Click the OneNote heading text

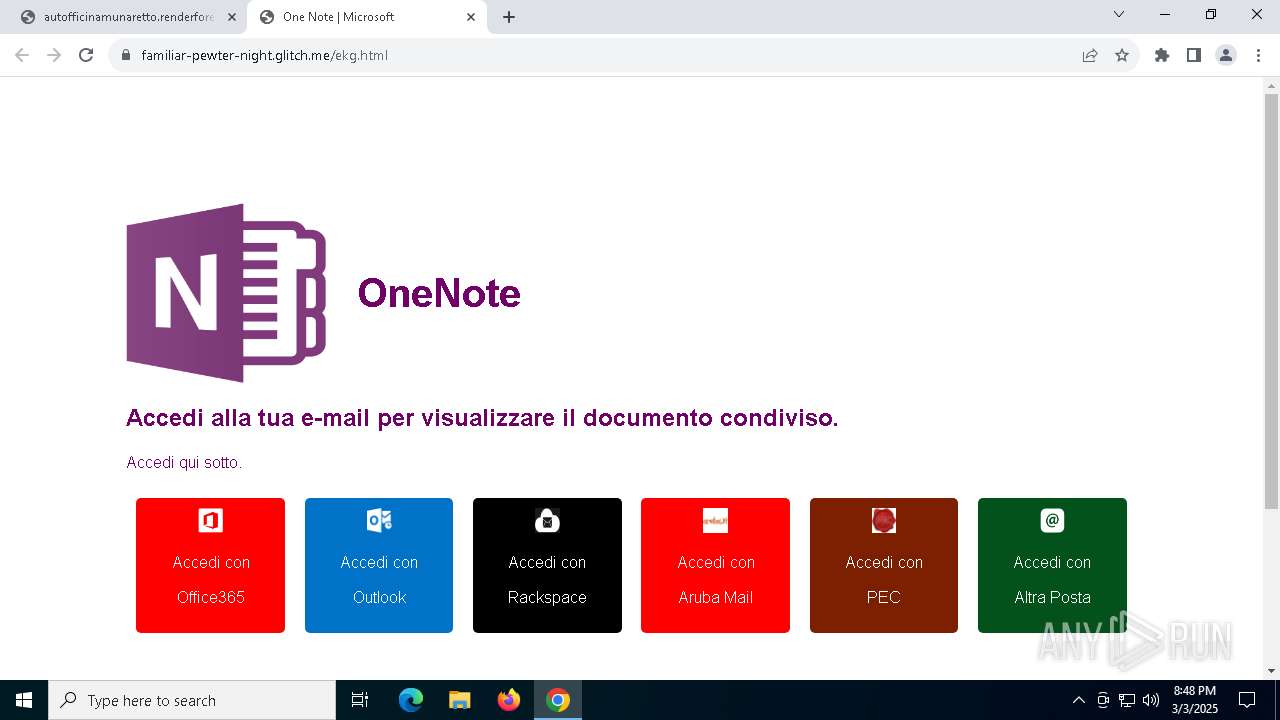click(439, 293)
